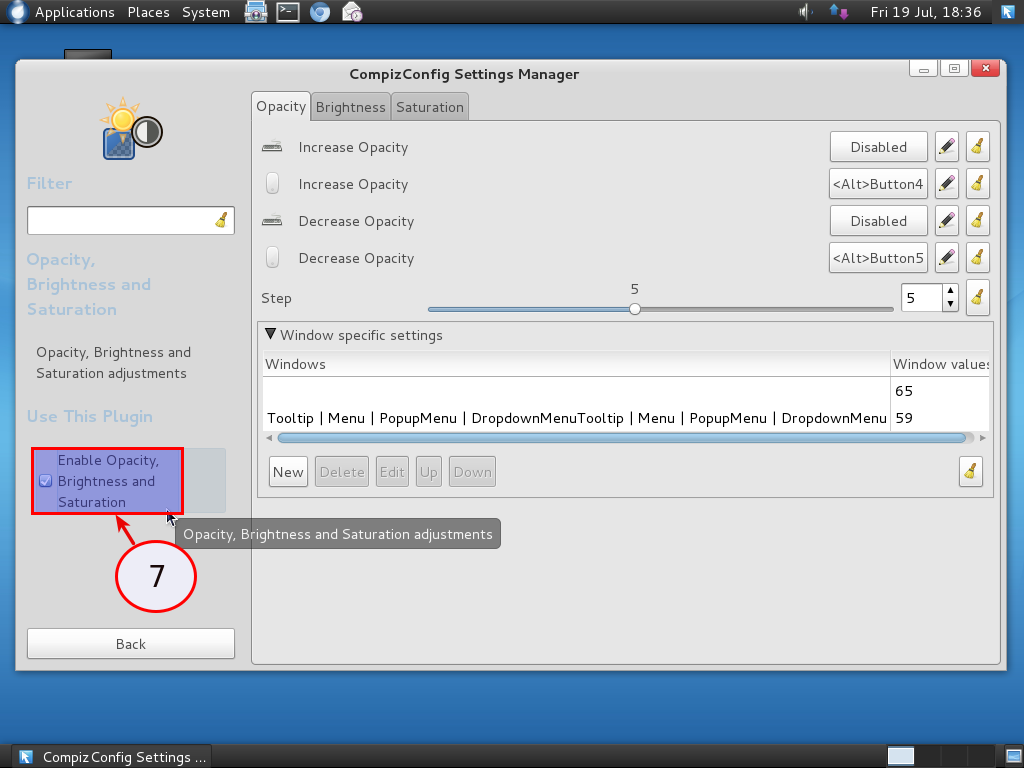Click the <Alt>Button4 binding button
Screen dimensions: 1024x768
click(x=878, y=184)
